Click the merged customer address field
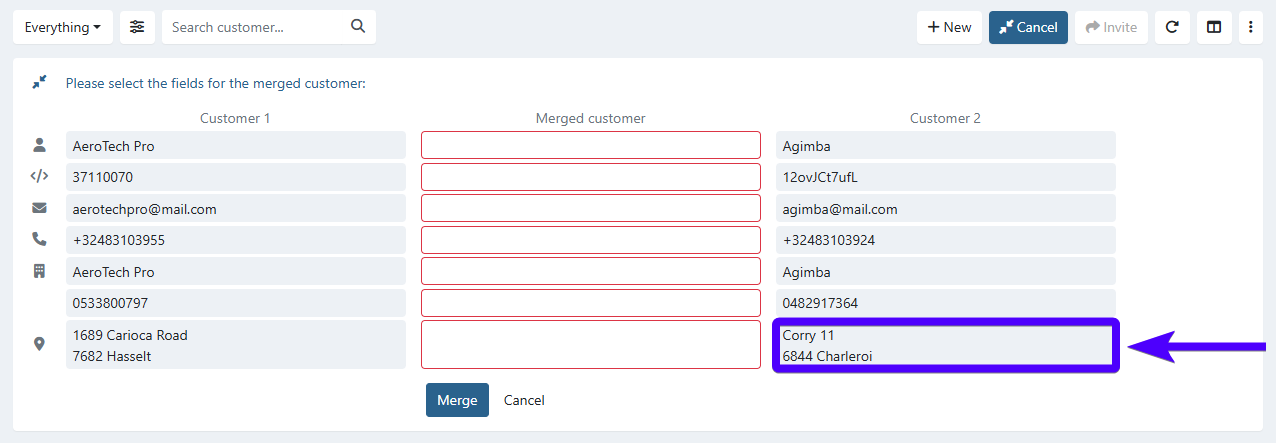Screen dimensions: 1276x443 tap(590, 345)
